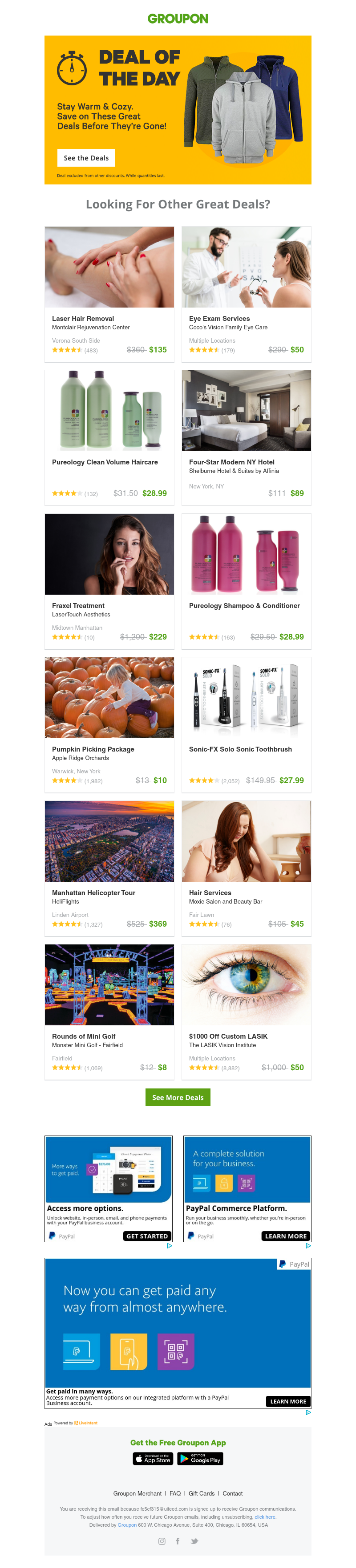Select the Sonic-FX Solo Sonic Toothbrush title
This screenshot has height=1568, width=356.
[240, 749]
